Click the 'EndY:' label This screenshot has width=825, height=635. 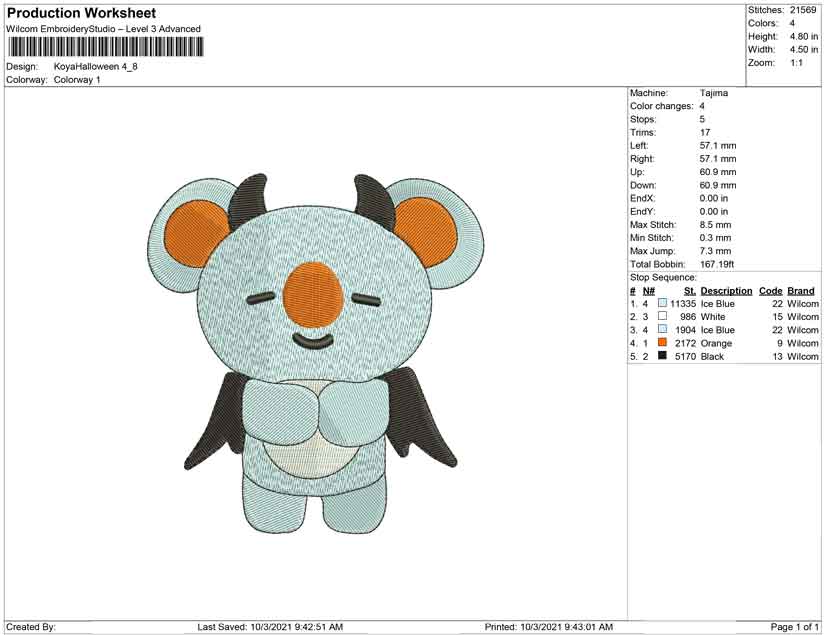(642, 211)
